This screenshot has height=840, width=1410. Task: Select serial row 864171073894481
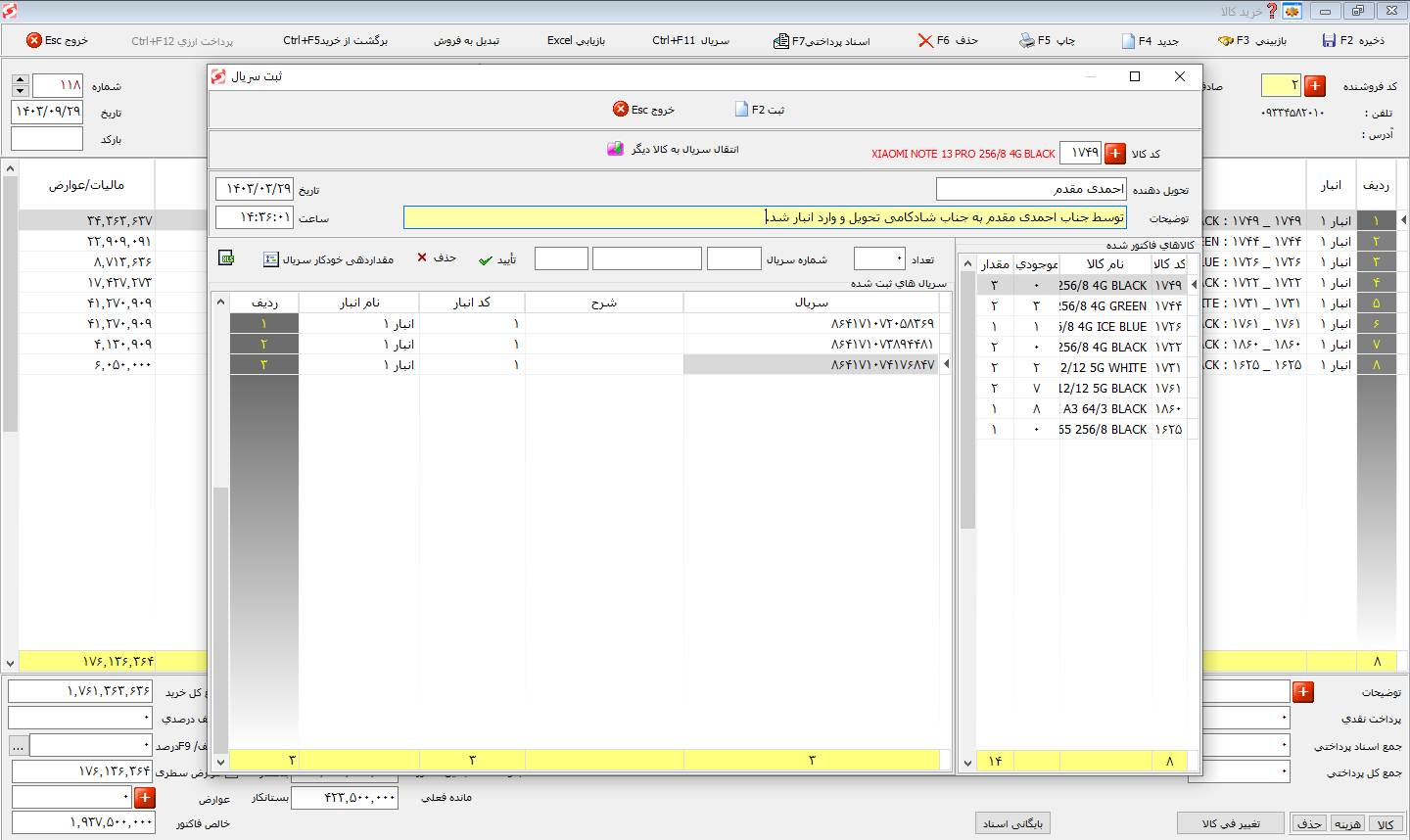(x=585, y=344)
